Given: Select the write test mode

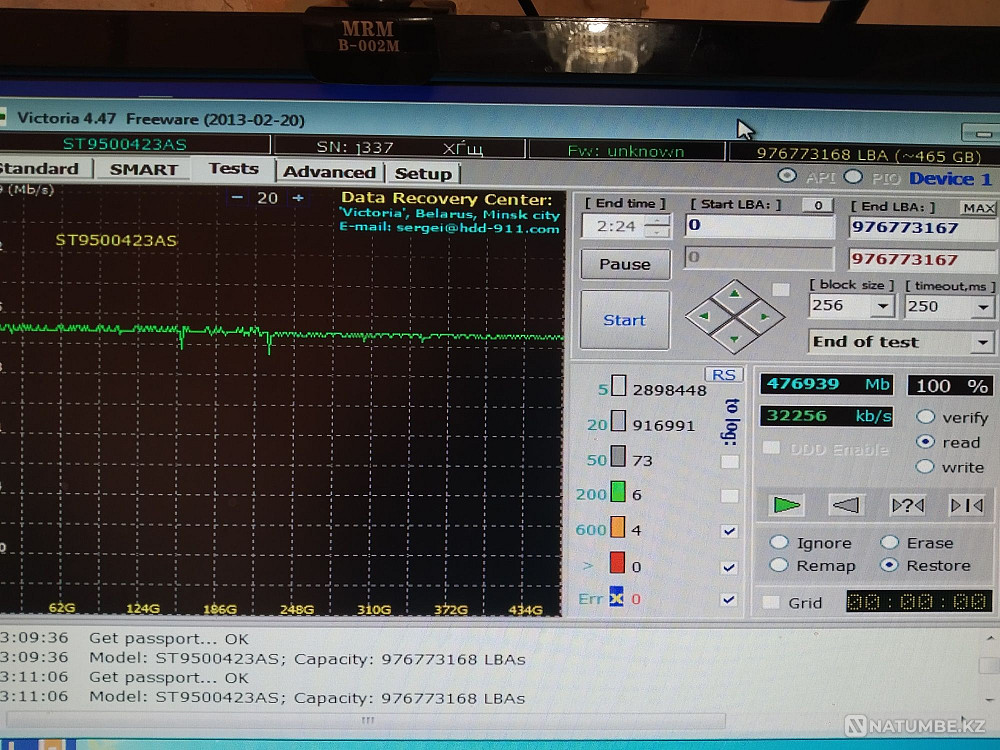Looking at the screenshot, I should [x=925, y=466].
